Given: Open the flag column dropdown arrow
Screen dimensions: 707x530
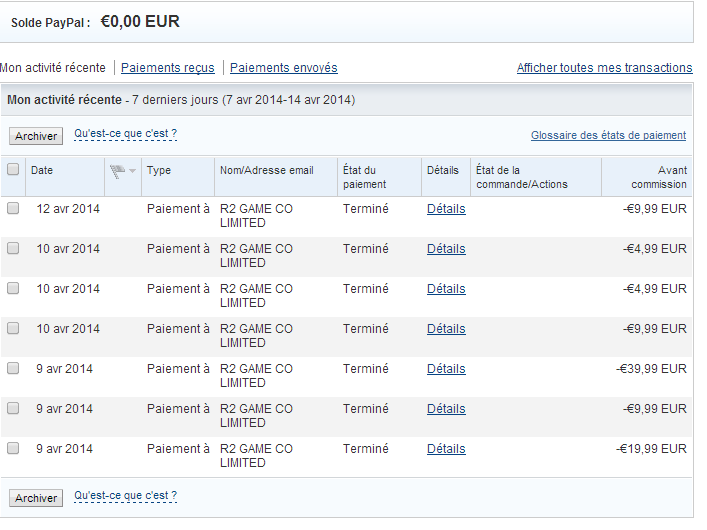Looking at the screenshot, I should click(132, 172).
